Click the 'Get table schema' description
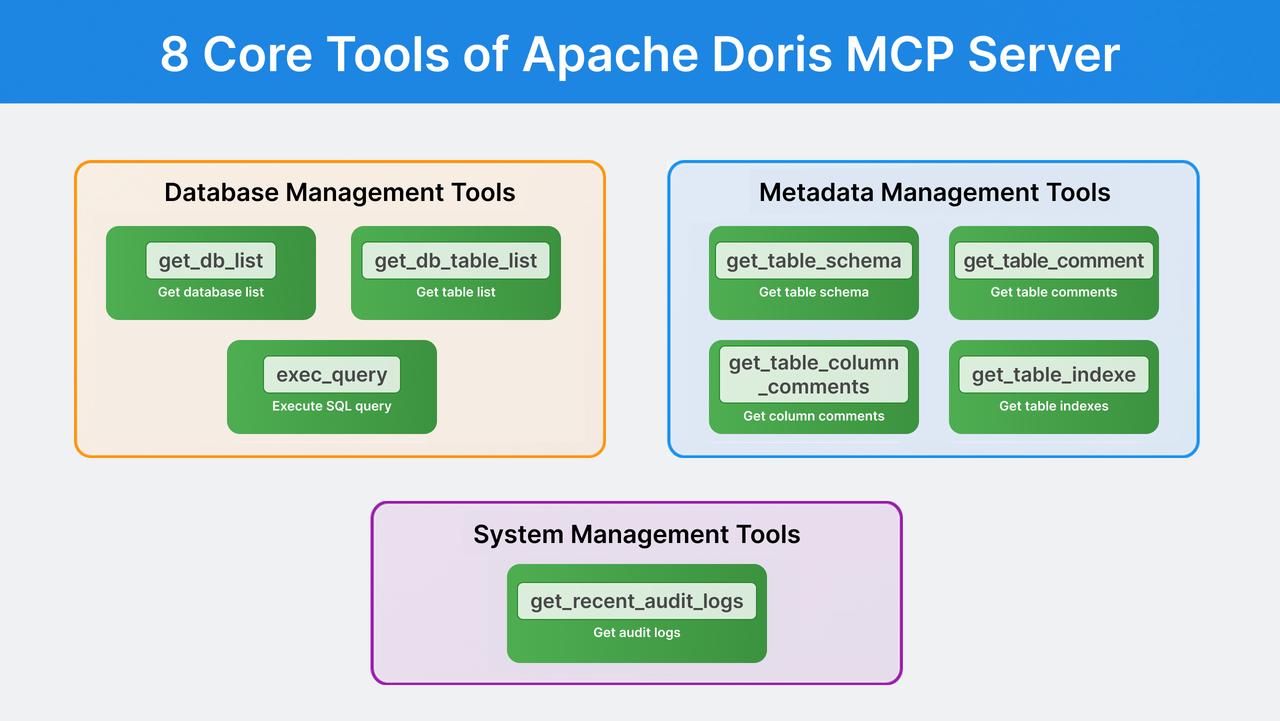Viewport: 1280px width, 721px height. pyautogui.click(x=814, y=292)
